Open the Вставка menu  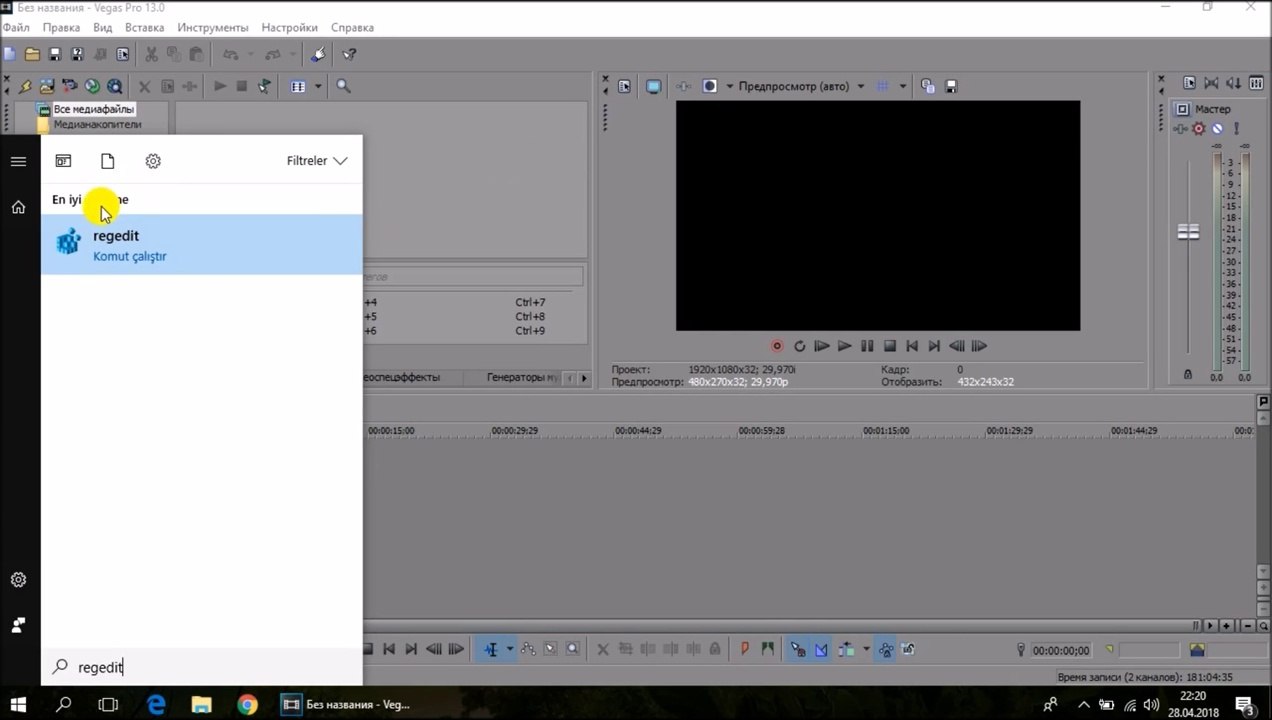[145, 28]
